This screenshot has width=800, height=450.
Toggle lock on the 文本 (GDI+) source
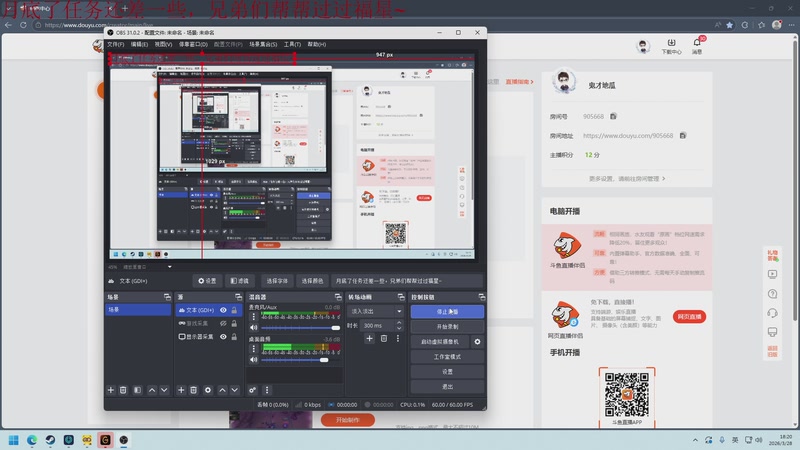click(234, 310)
